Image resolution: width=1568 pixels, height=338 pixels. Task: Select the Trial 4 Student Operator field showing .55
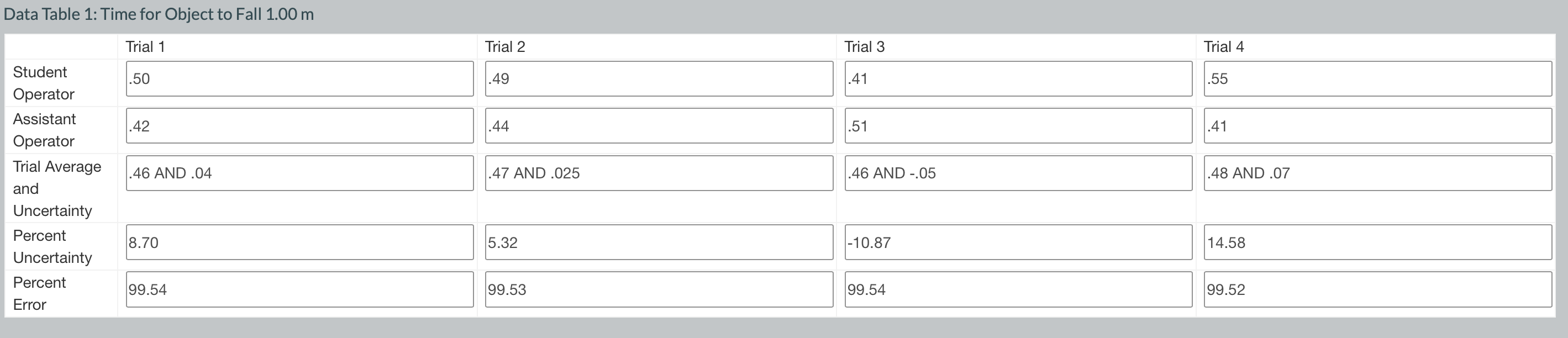[x=1378, y=79]
